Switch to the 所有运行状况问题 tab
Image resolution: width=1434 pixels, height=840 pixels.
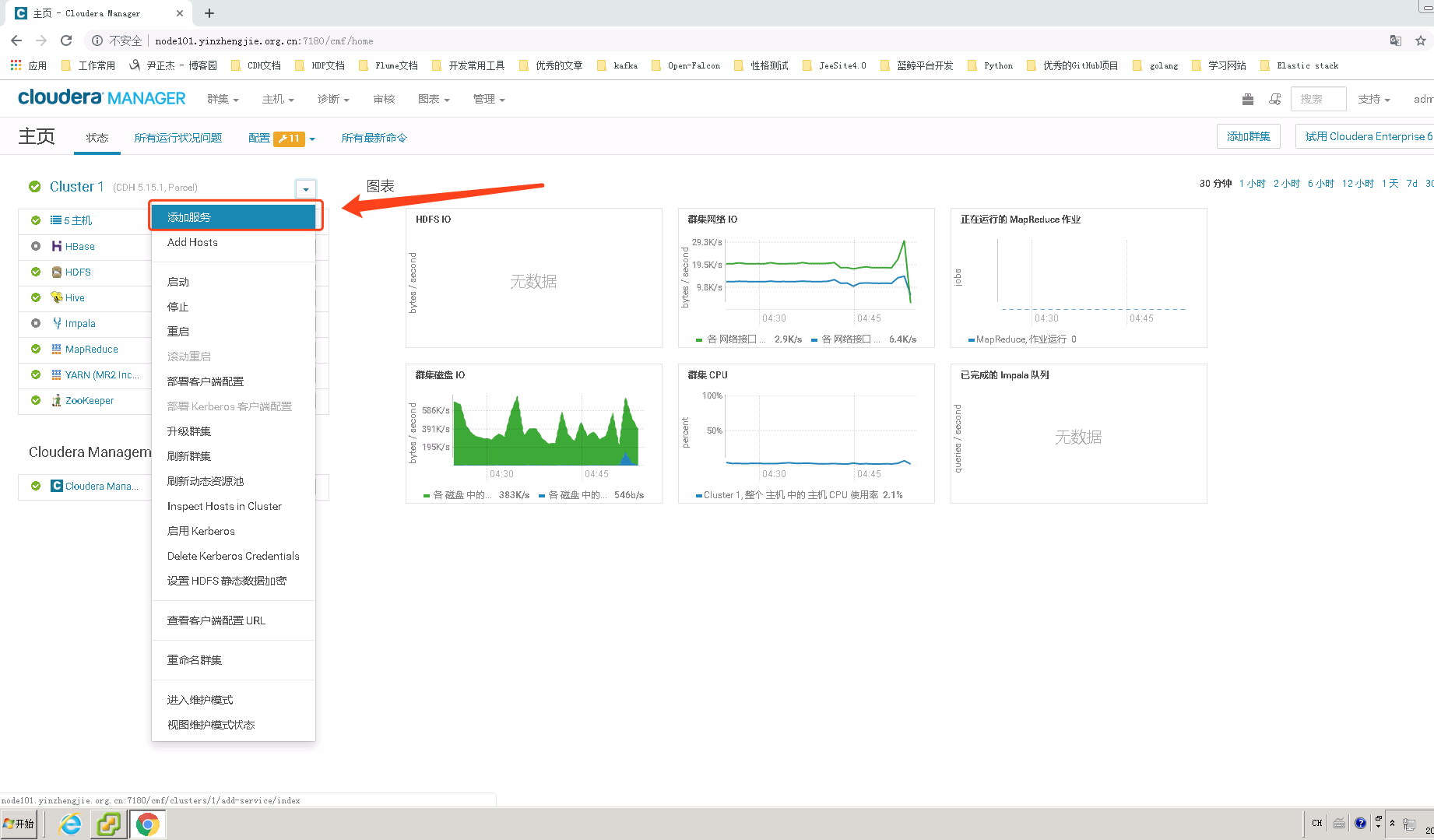click(177, 138)
